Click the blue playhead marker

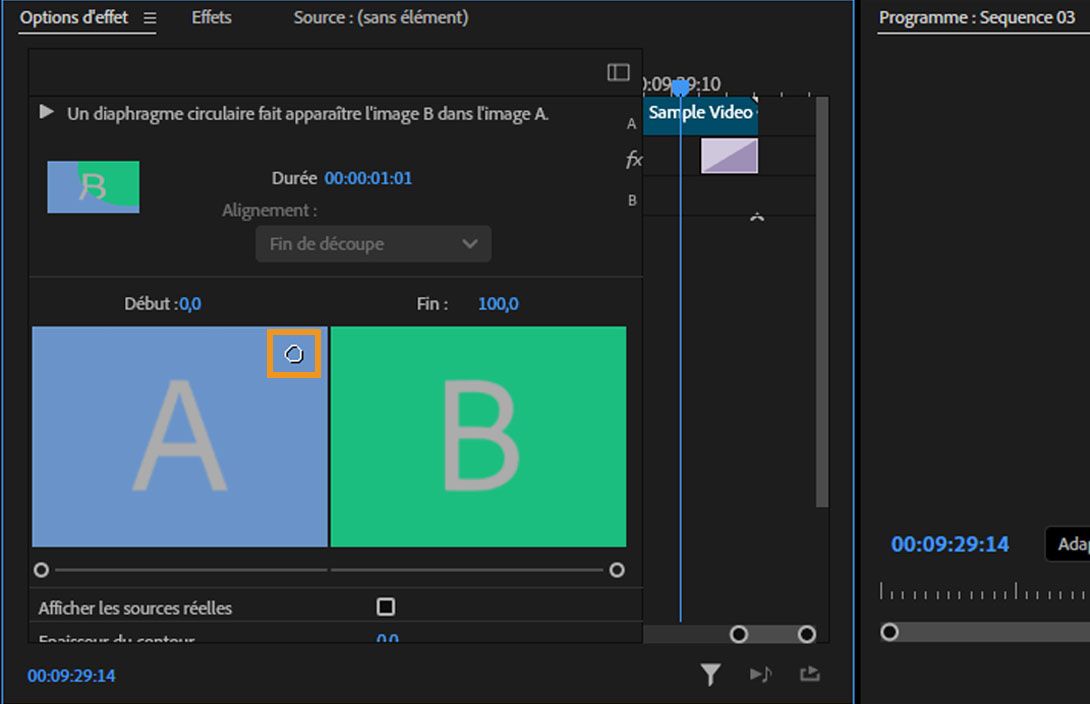[x=680, y=88]
